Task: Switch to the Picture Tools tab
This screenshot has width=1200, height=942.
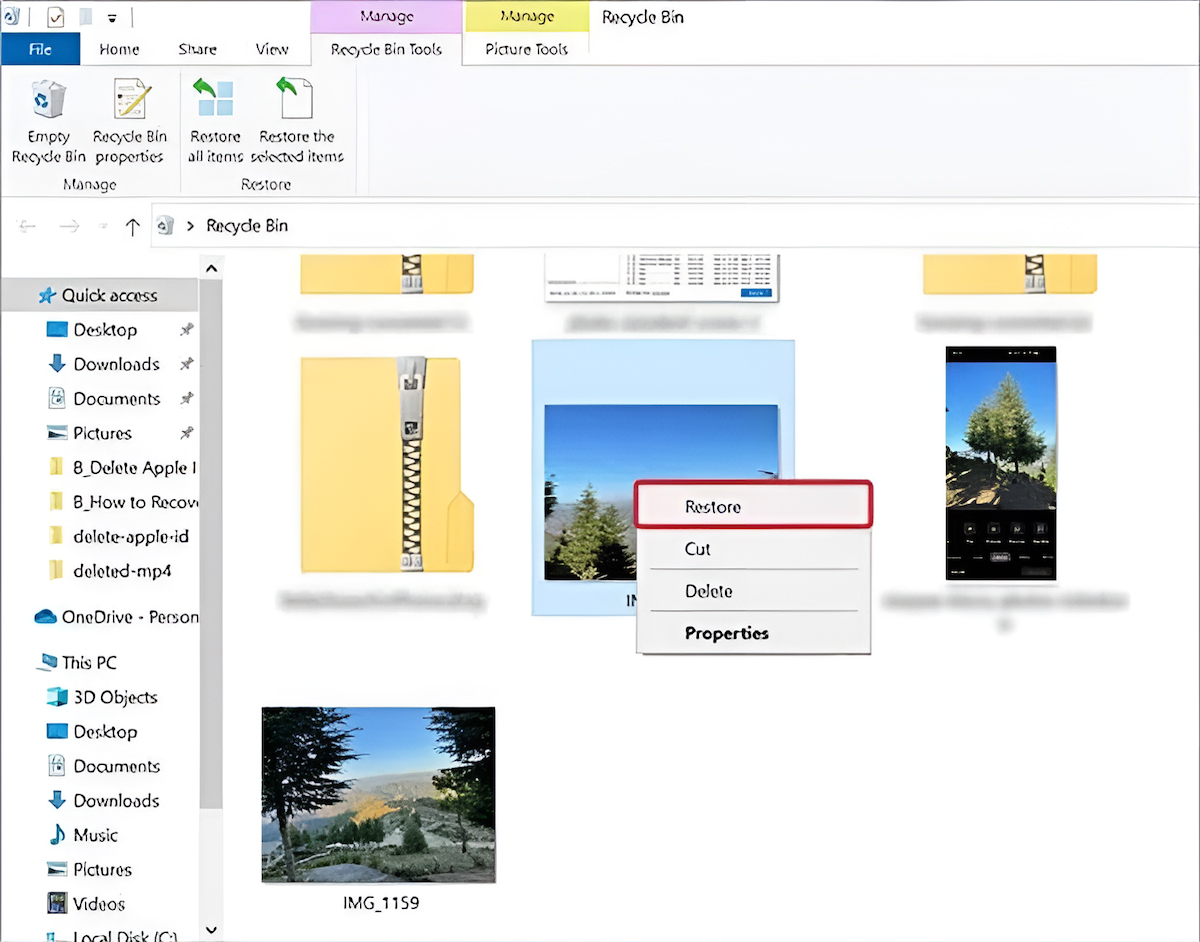Action: tap(527, 49)
